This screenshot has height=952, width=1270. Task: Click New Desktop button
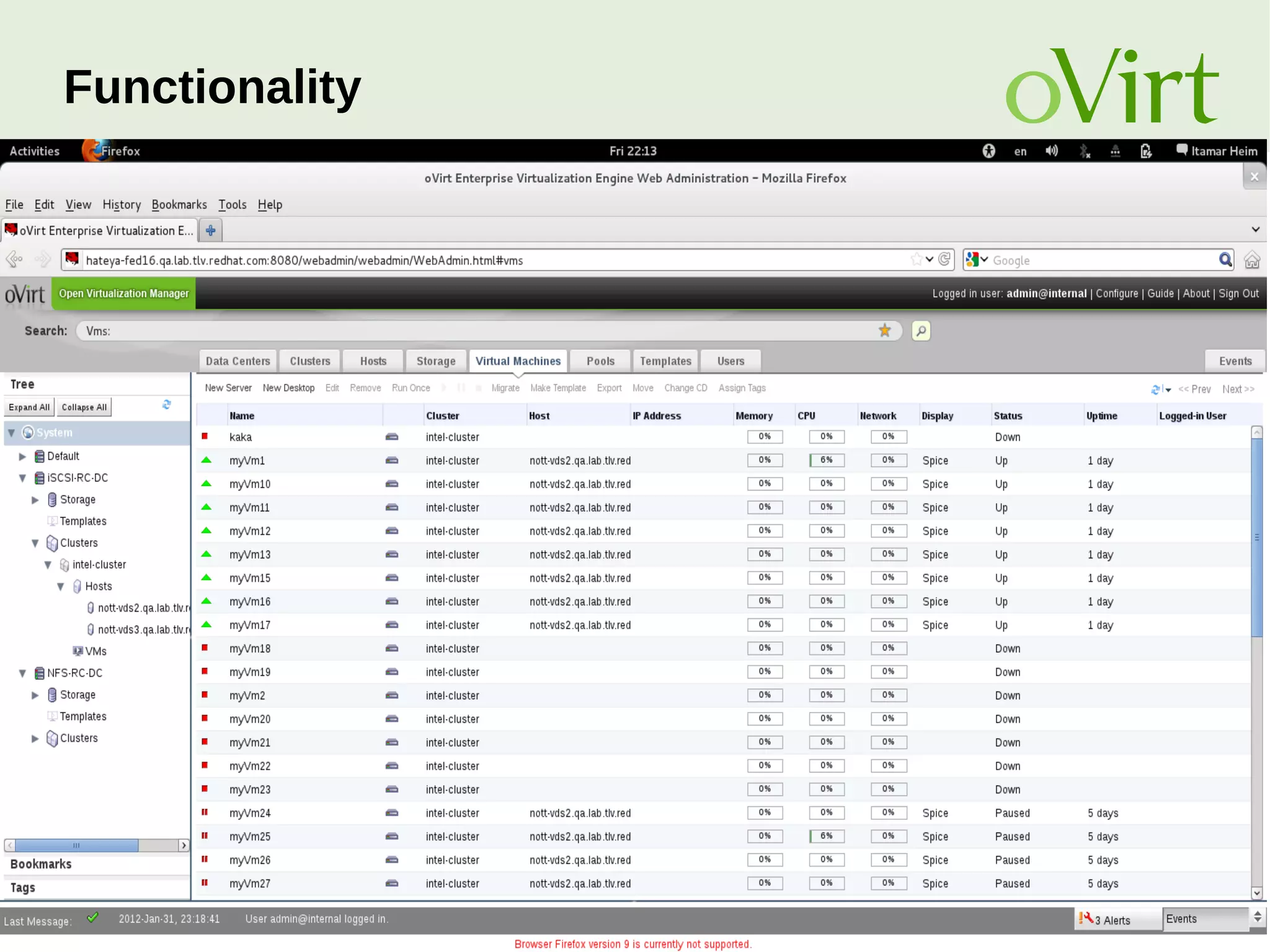pyautogui.click(x=288, y=388)
